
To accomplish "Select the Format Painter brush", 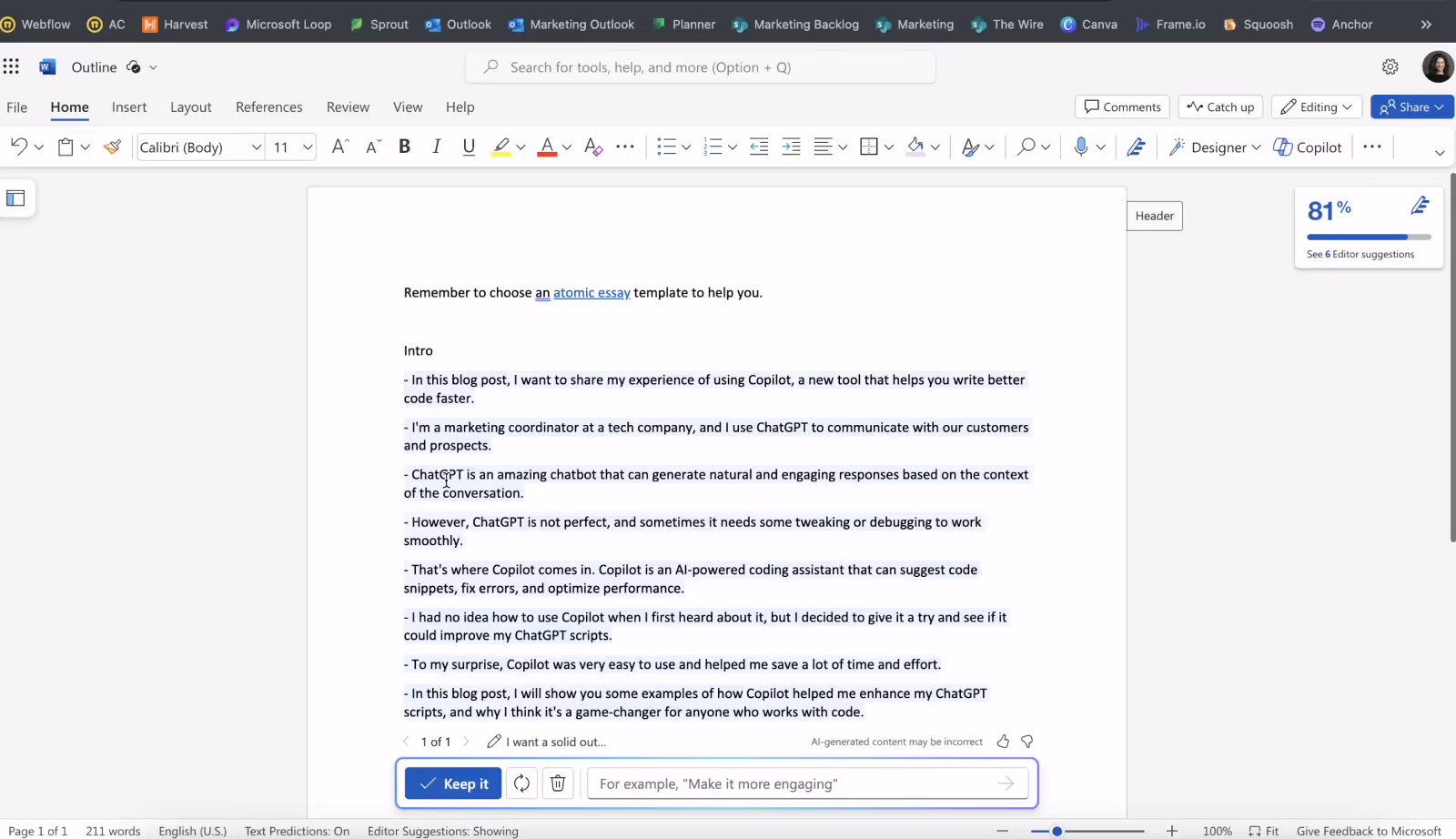I will pyautogui.click(x=112, y=147).
